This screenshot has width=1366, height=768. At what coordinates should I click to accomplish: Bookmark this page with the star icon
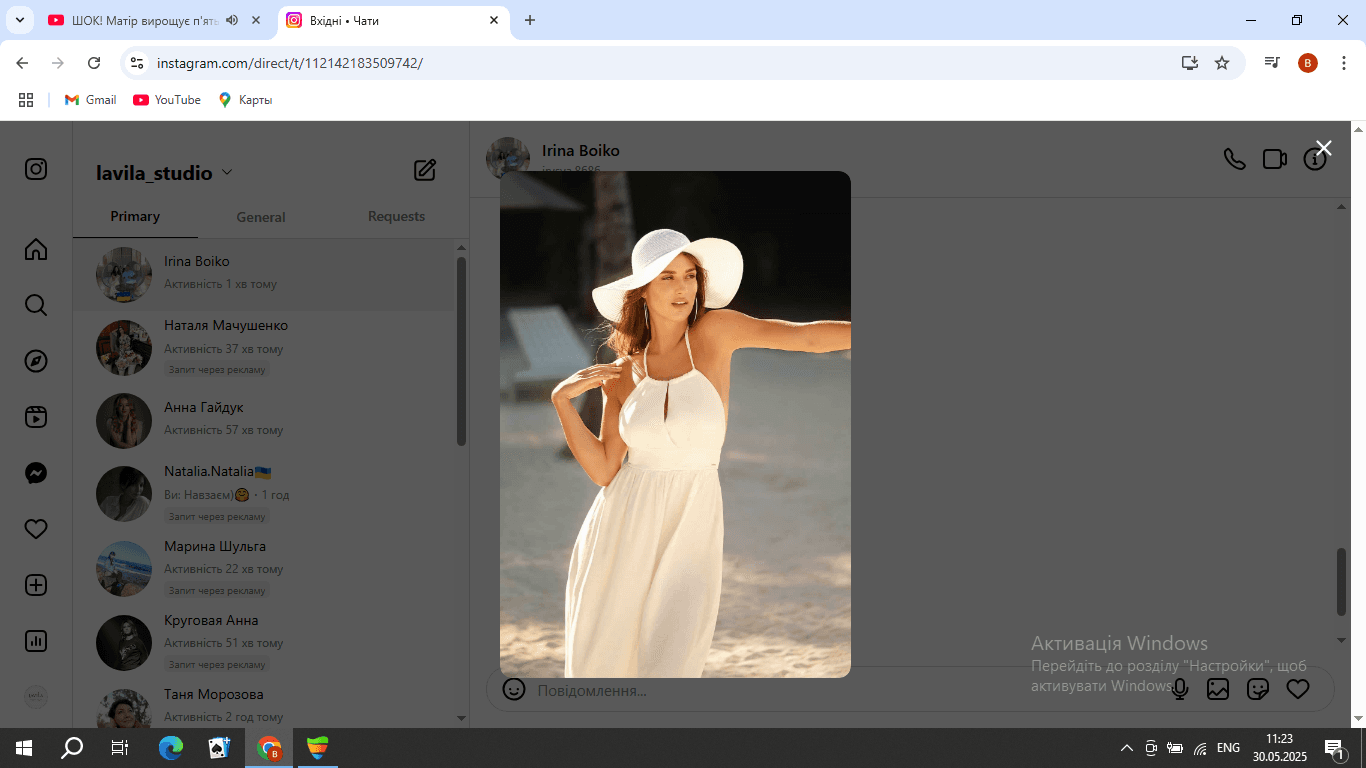pos(1222,63)
